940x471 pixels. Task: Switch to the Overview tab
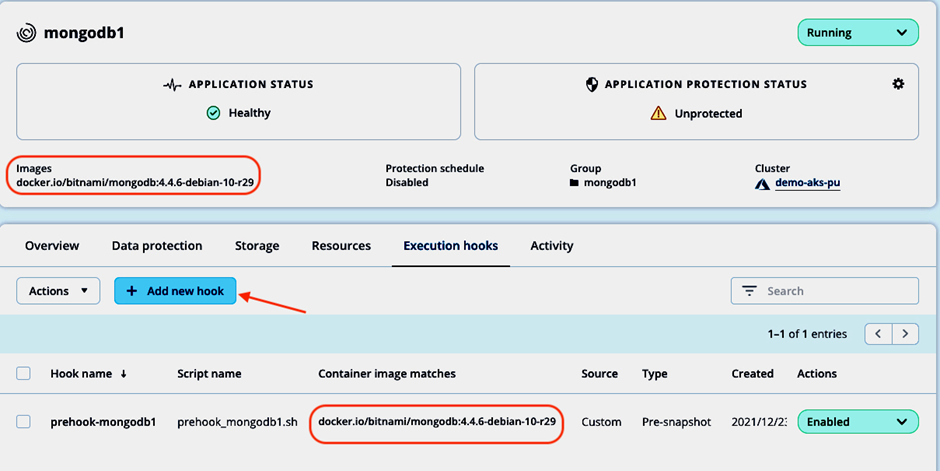pos(52,246)
